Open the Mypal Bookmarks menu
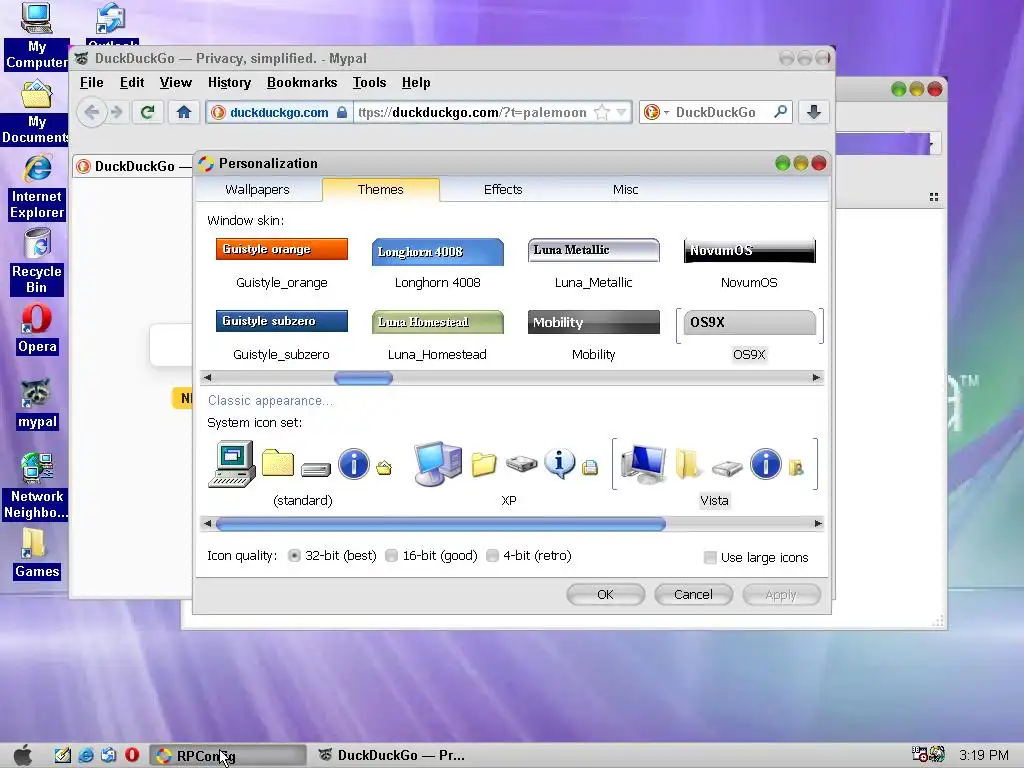 coord(302,82)
